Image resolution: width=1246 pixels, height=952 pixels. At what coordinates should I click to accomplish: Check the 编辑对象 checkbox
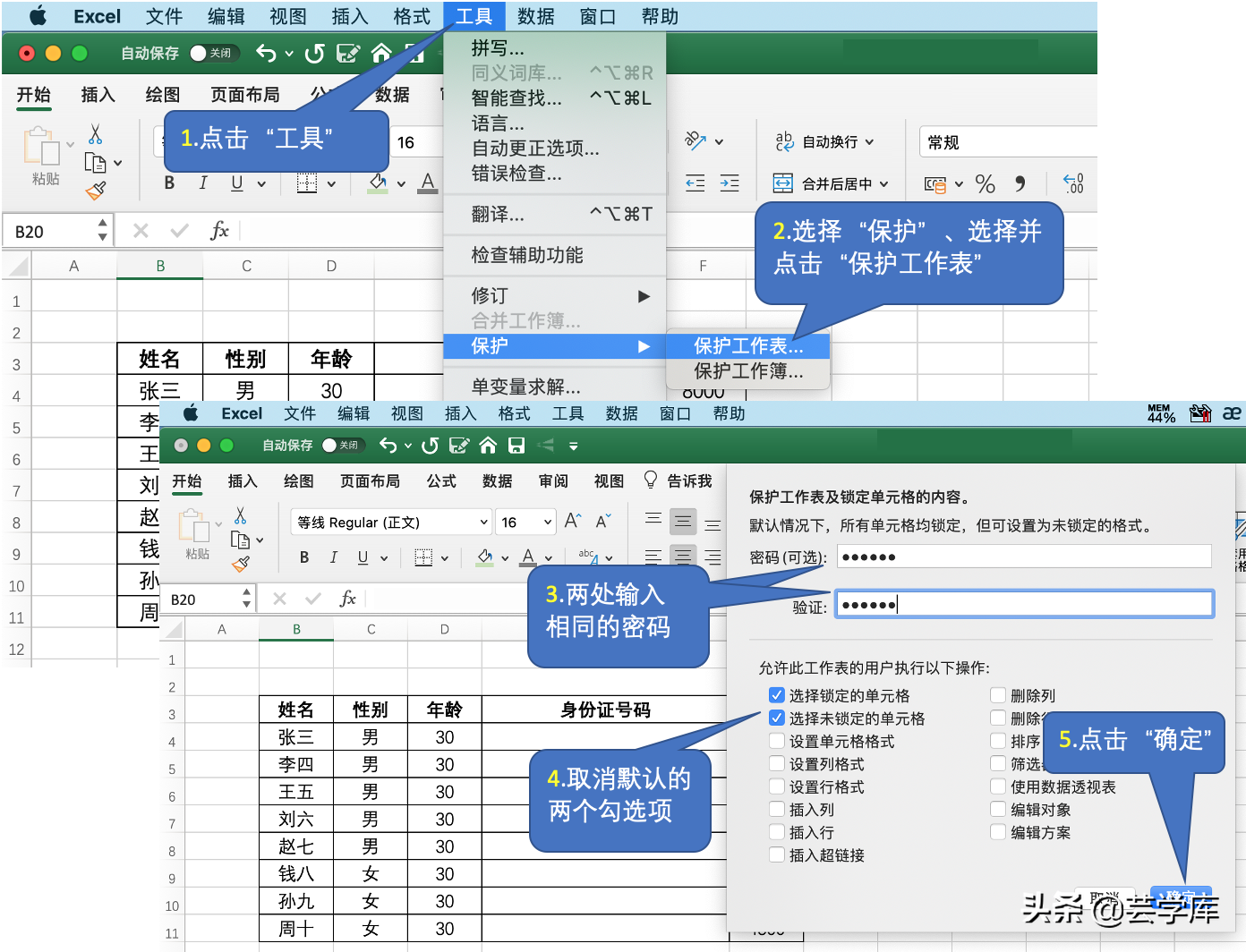click(998, 809)
